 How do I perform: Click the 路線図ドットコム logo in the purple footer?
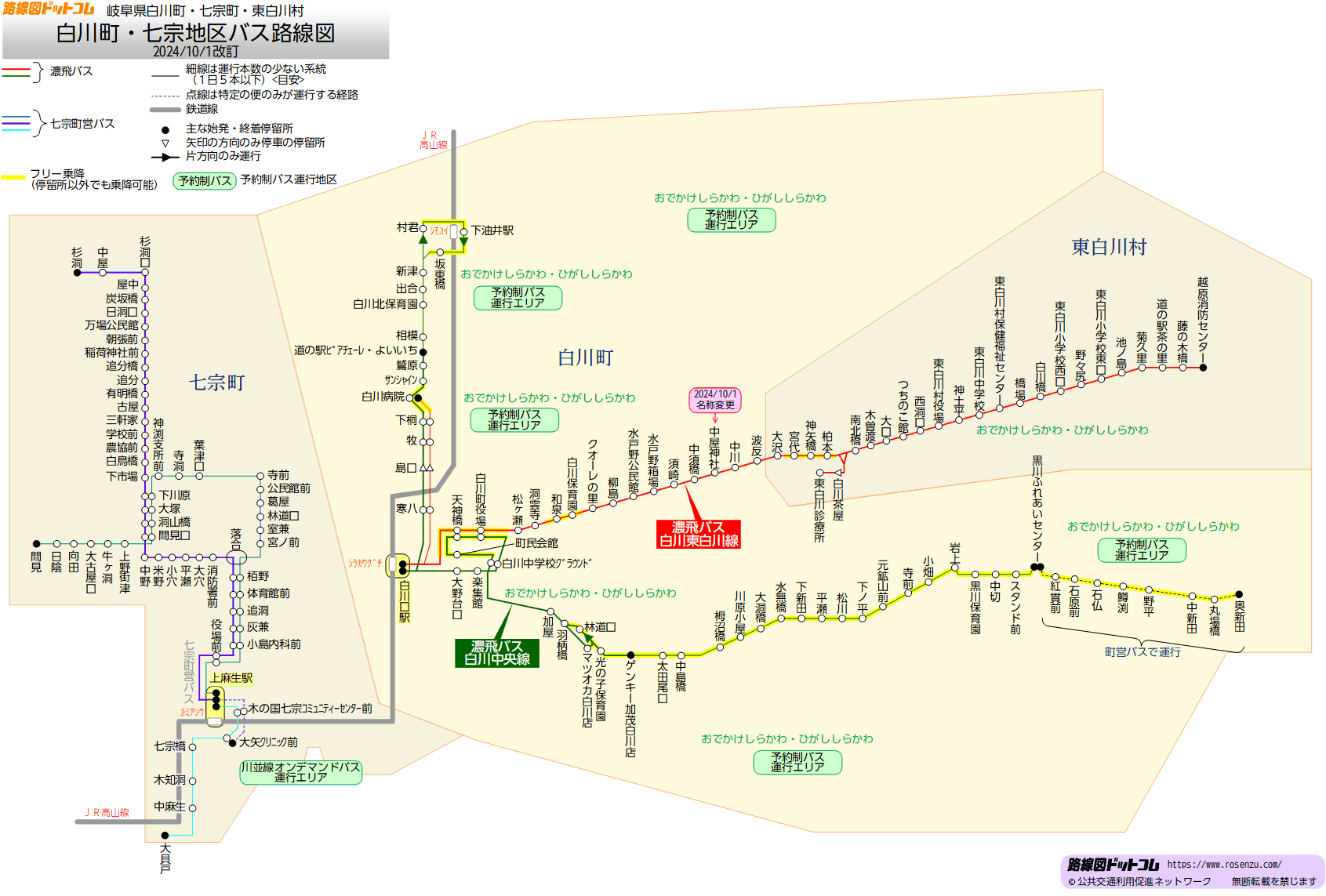pos(1112,865)
